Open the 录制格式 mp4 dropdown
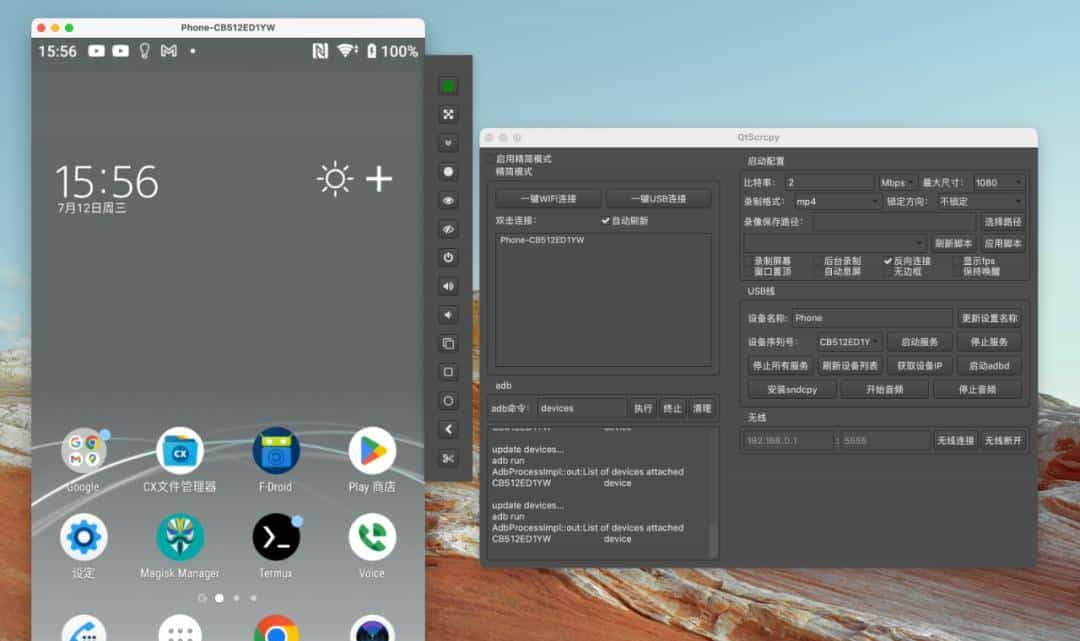1080x641 pixels. (x=837, y=202)
